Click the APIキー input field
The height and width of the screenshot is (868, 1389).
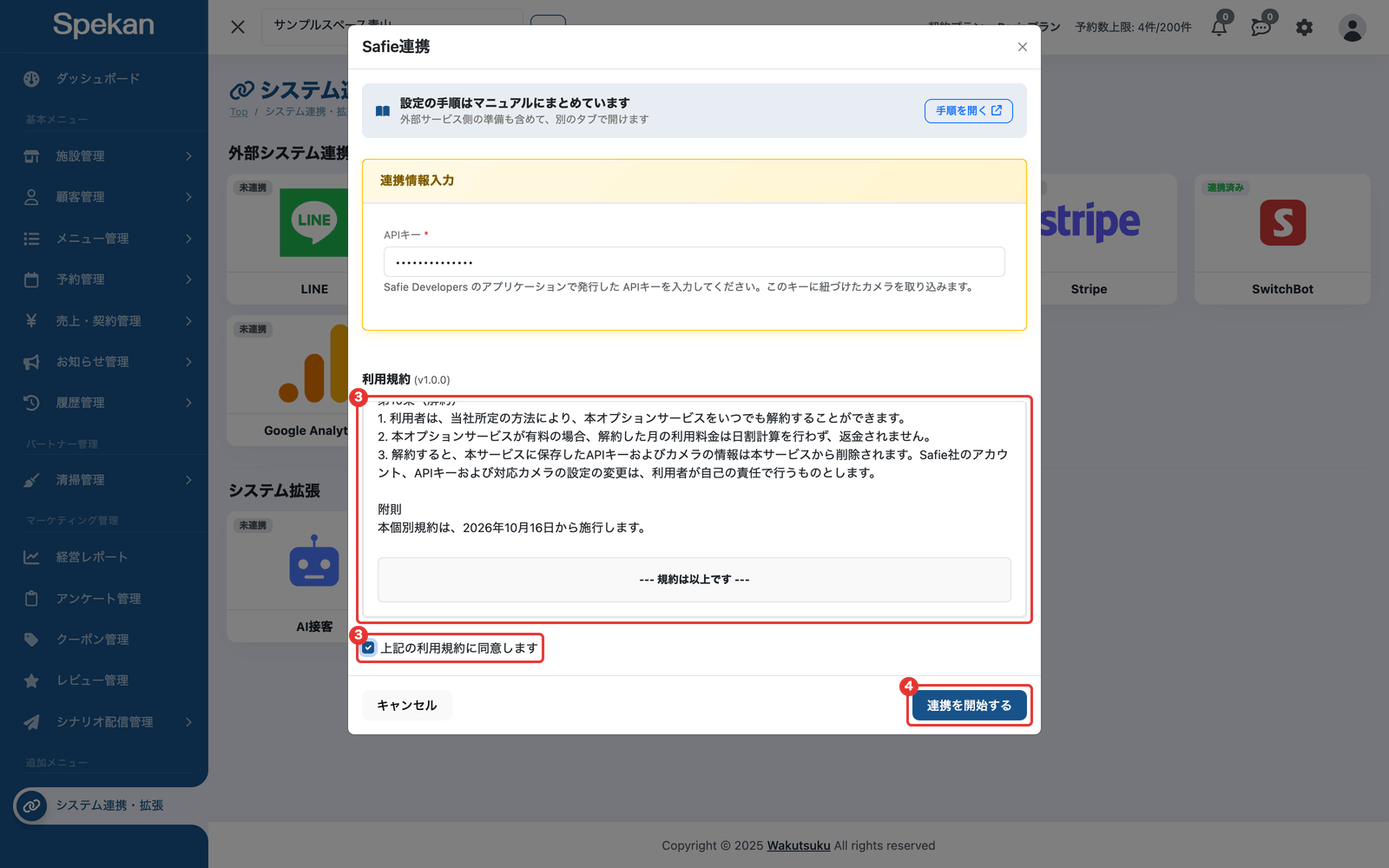(x=694, y=262)
